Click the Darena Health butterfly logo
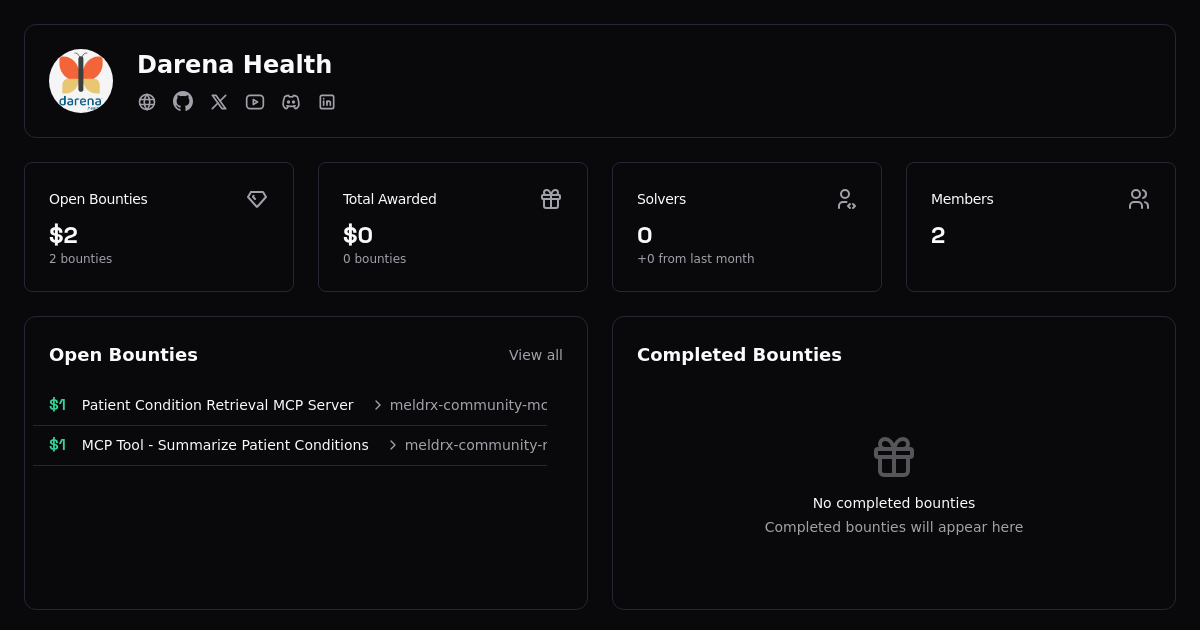This screenshot has width=1200, height=630. [81, 80]
